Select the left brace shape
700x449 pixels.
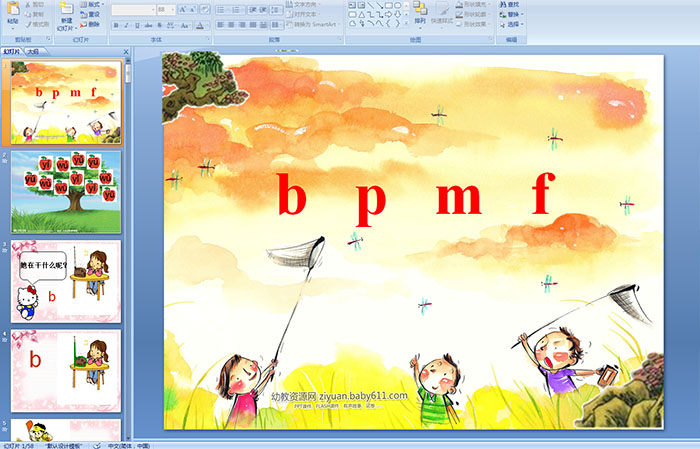pyautogui.click(x=388, y=23)
